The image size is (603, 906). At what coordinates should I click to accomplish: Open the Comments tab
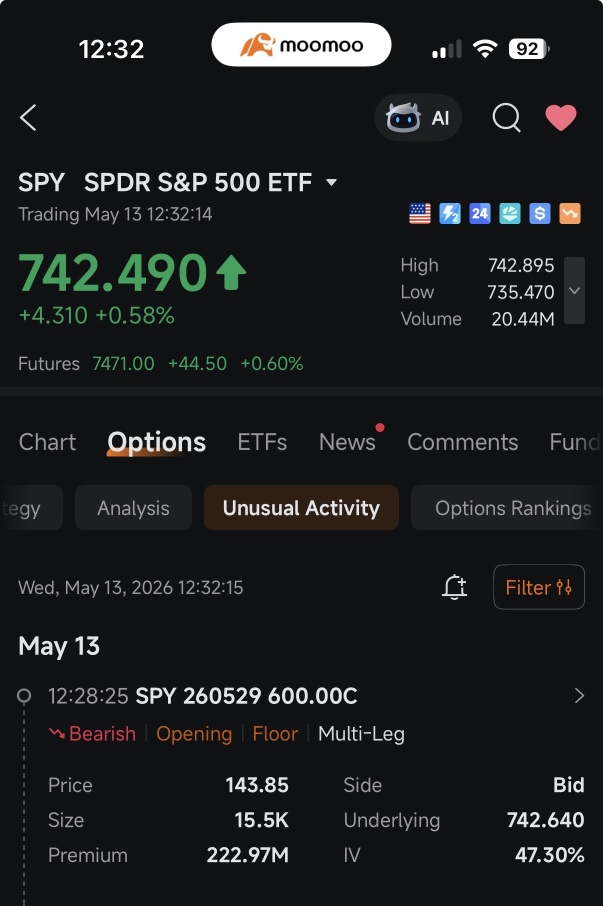point(463,442)
